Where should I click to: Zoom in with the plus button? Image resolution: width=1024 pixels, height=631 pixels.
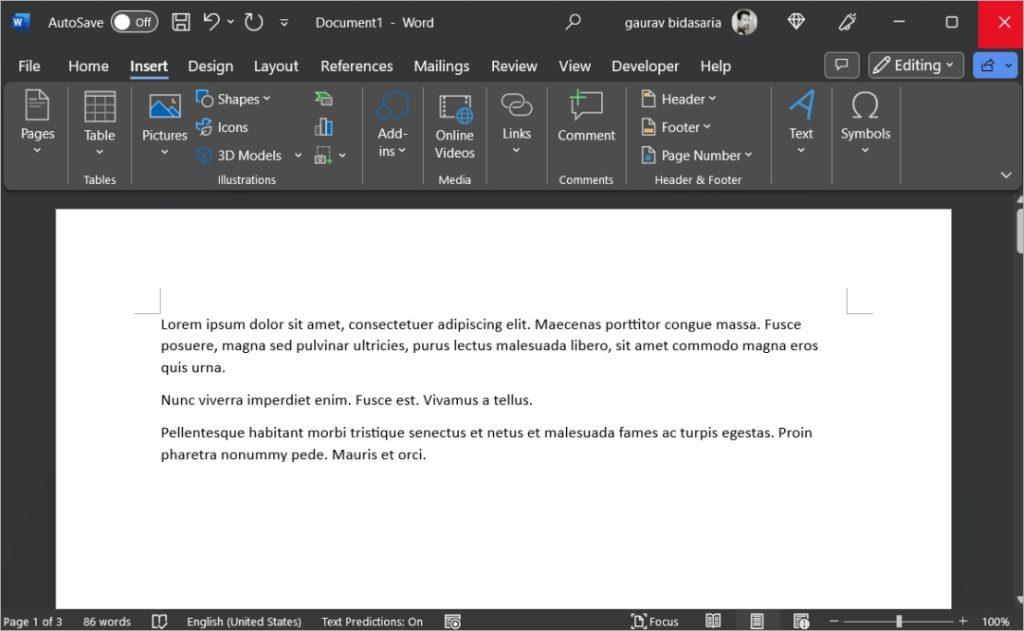click(x=963, y=621)
